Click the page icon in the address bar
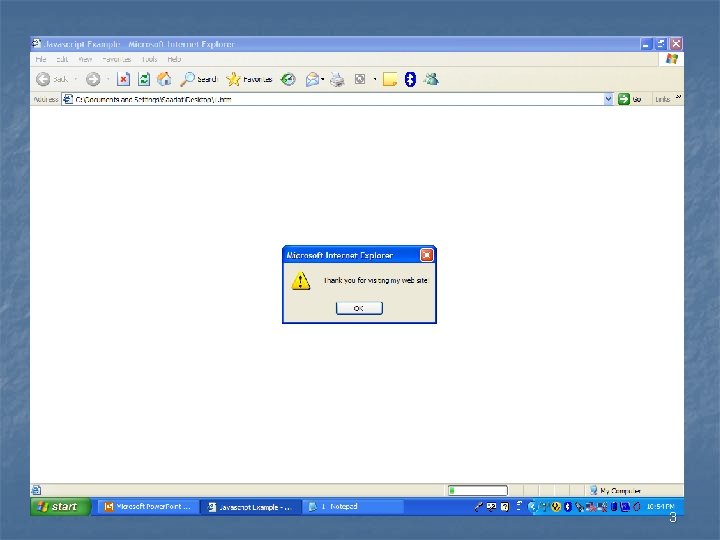 (x=68, y=99)
